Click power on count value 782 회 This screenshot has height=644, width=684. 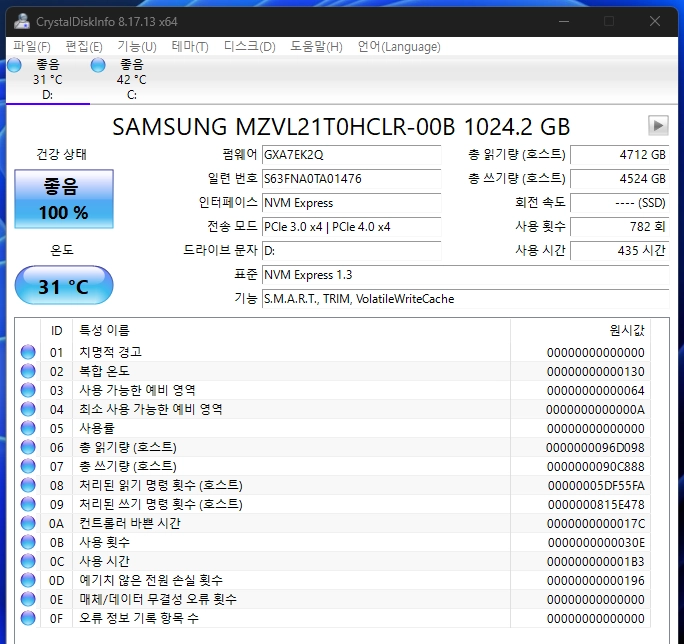[x=619, y=226]
